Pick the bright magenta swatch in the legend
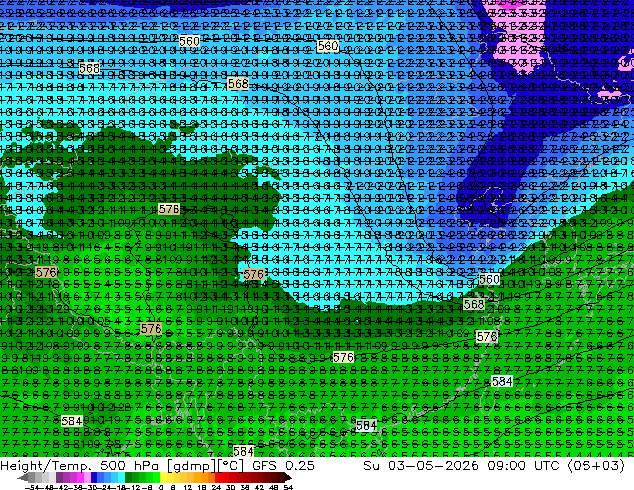 [x=80, y=478]
